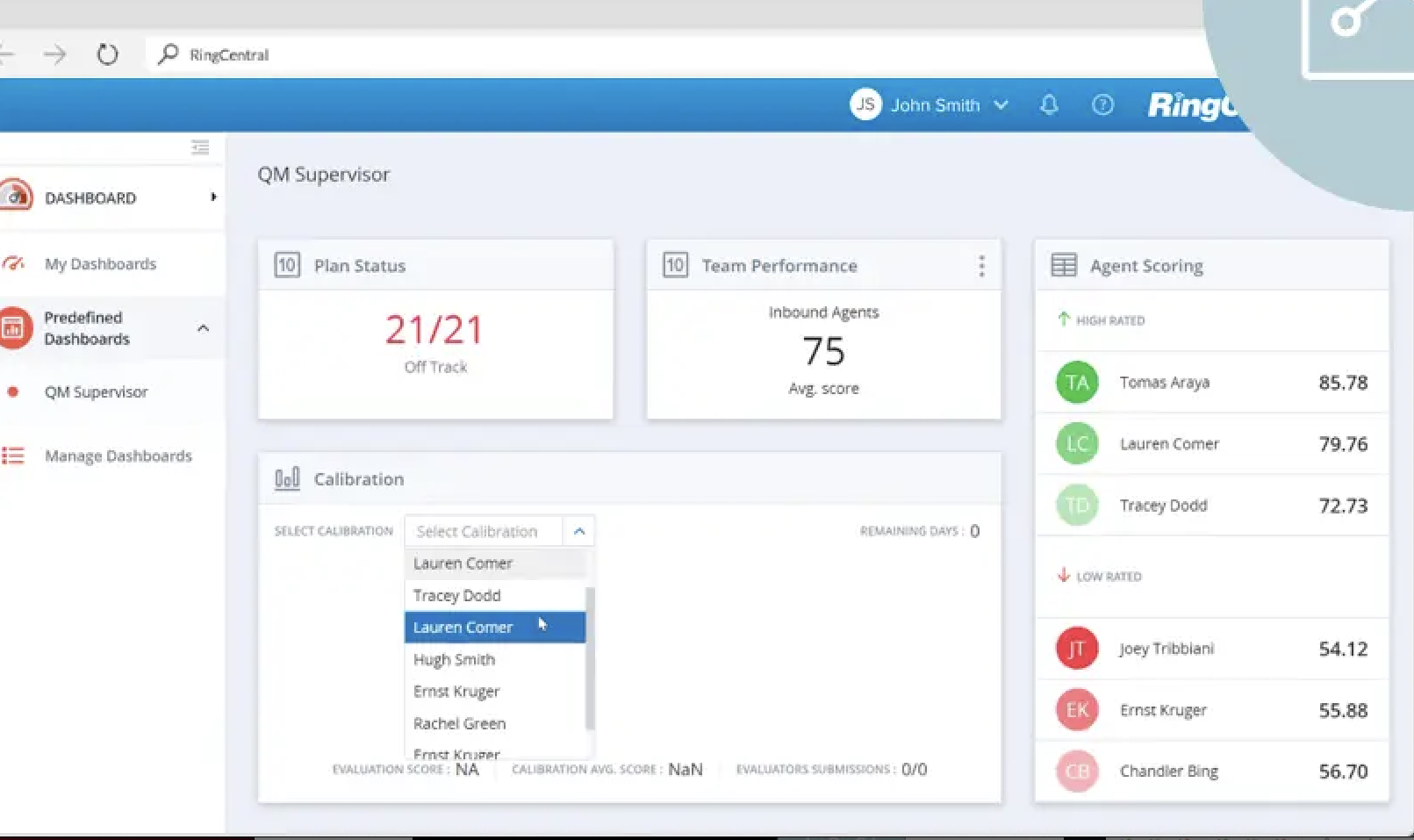Screen dimensions: 1414x840
Task: Choose Ernst Kruger in calibration list
Action: tap(495, 692)
